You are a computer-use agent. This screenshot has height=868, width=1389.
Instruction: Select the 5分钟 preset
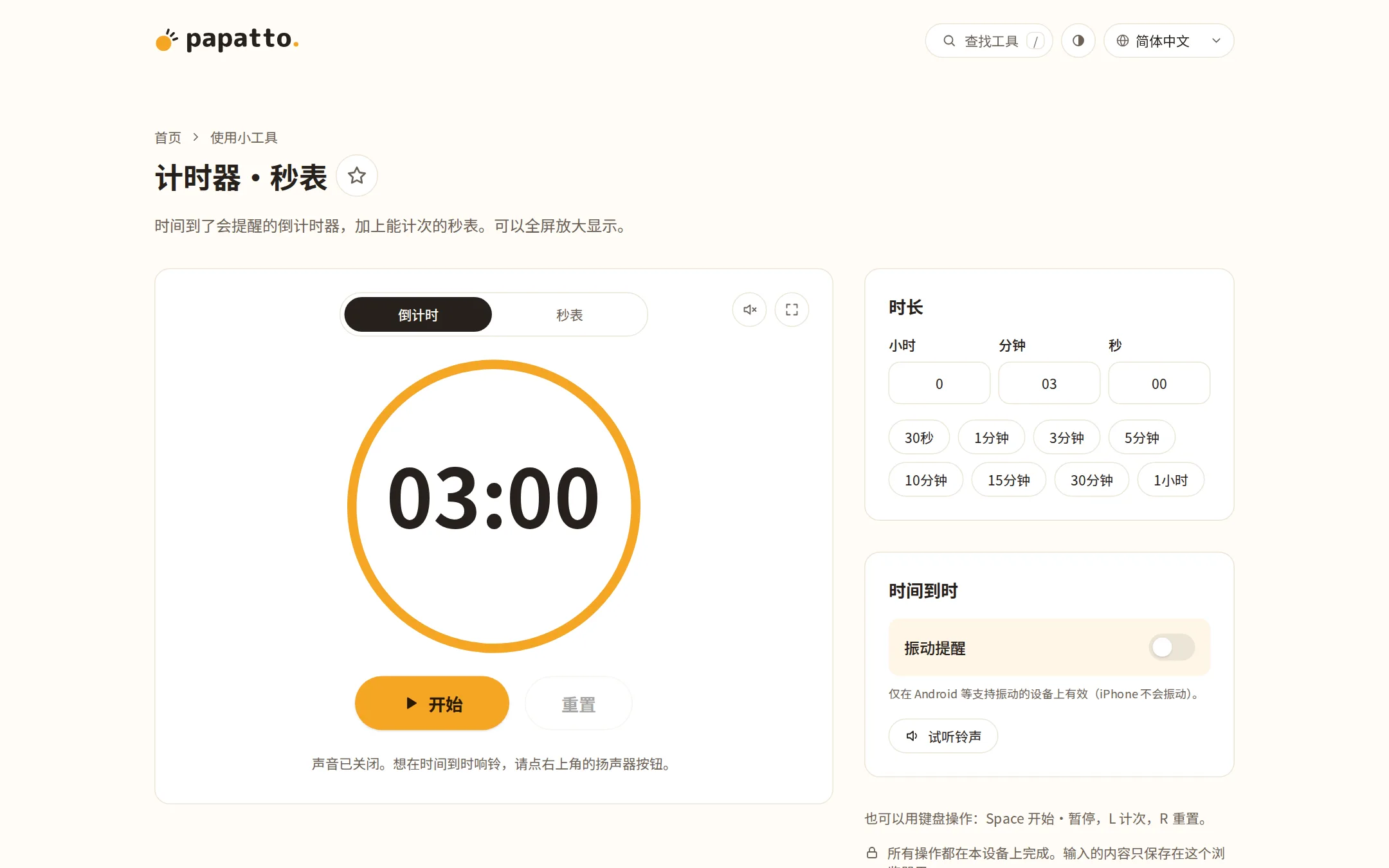[x=1141, y=437]
